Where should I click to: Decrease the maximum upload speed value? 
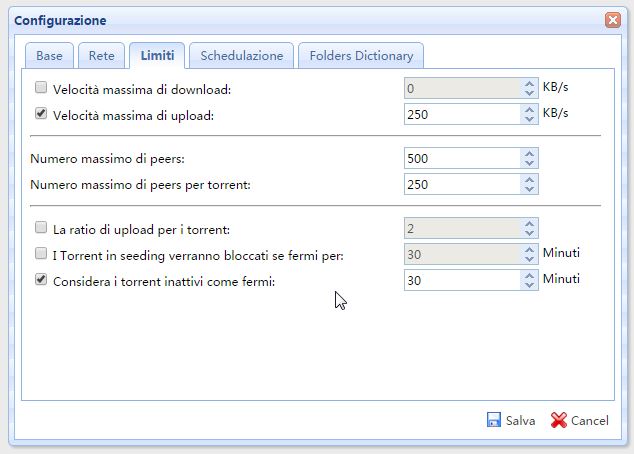[529, 119]
